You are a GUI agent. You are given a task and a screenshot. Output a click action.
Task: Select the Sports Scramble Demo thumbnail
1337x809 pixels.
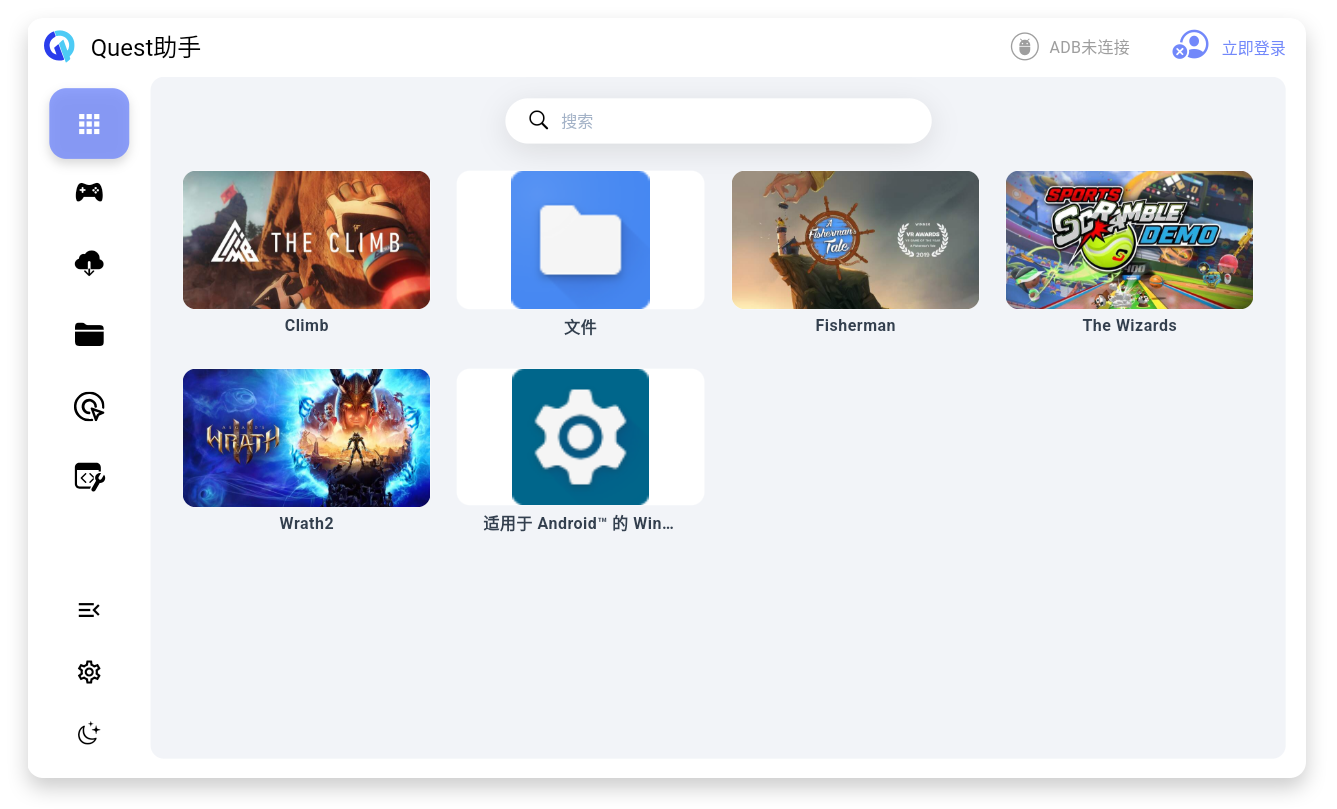tap(1129, 240)
